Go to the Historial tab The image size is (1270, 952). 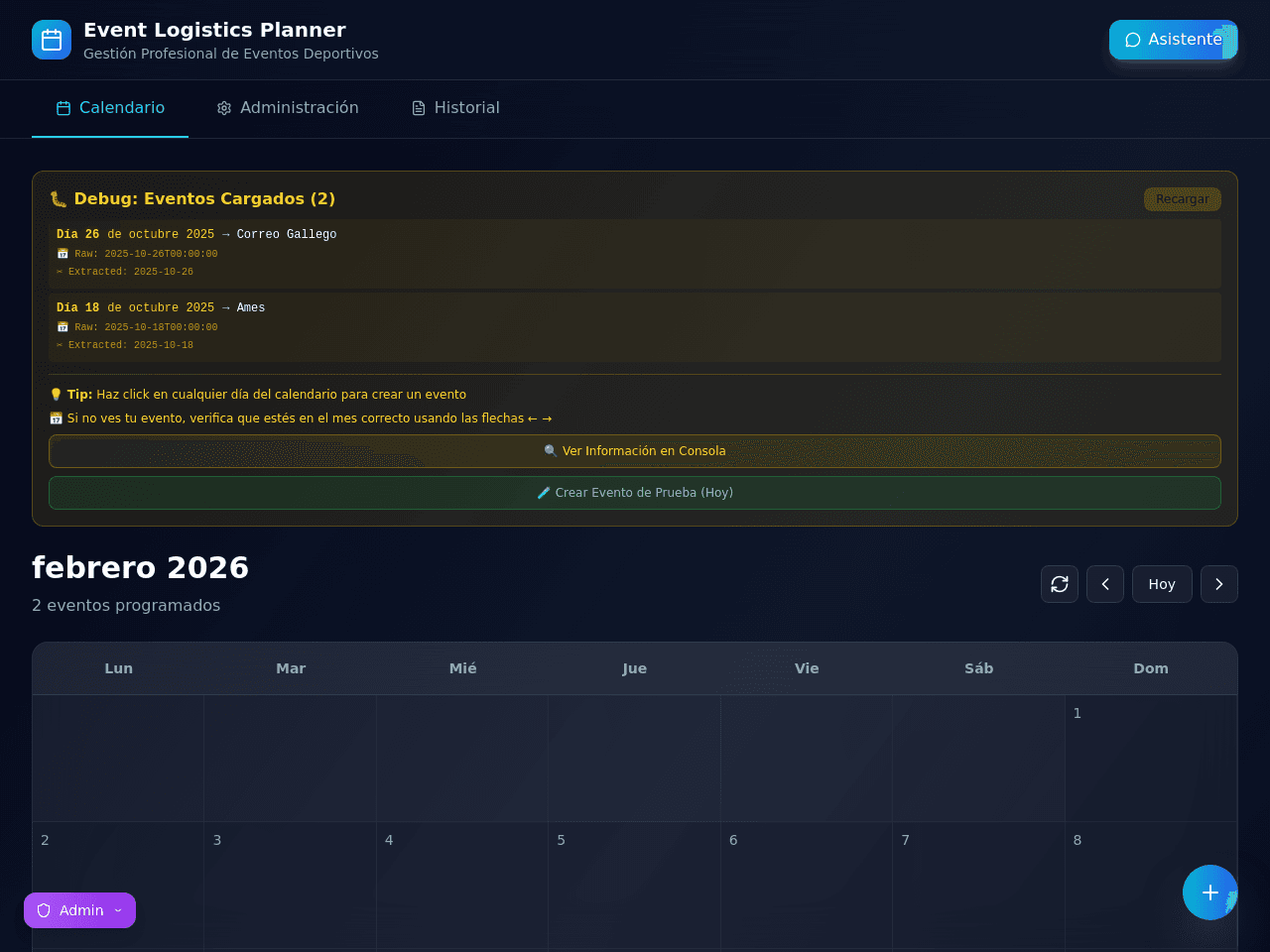click(455, 108)
